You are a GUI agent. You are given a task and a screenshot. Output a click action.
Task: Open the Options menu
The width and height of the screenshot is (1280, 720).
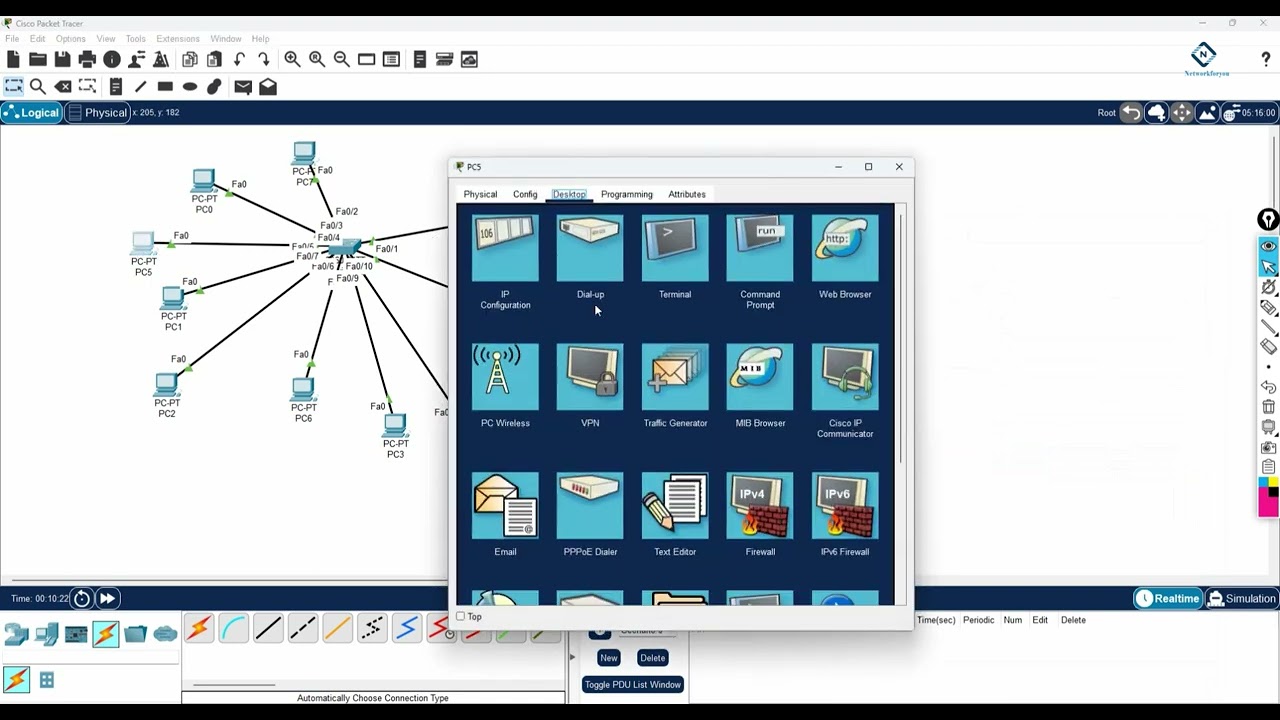(70, 39)
